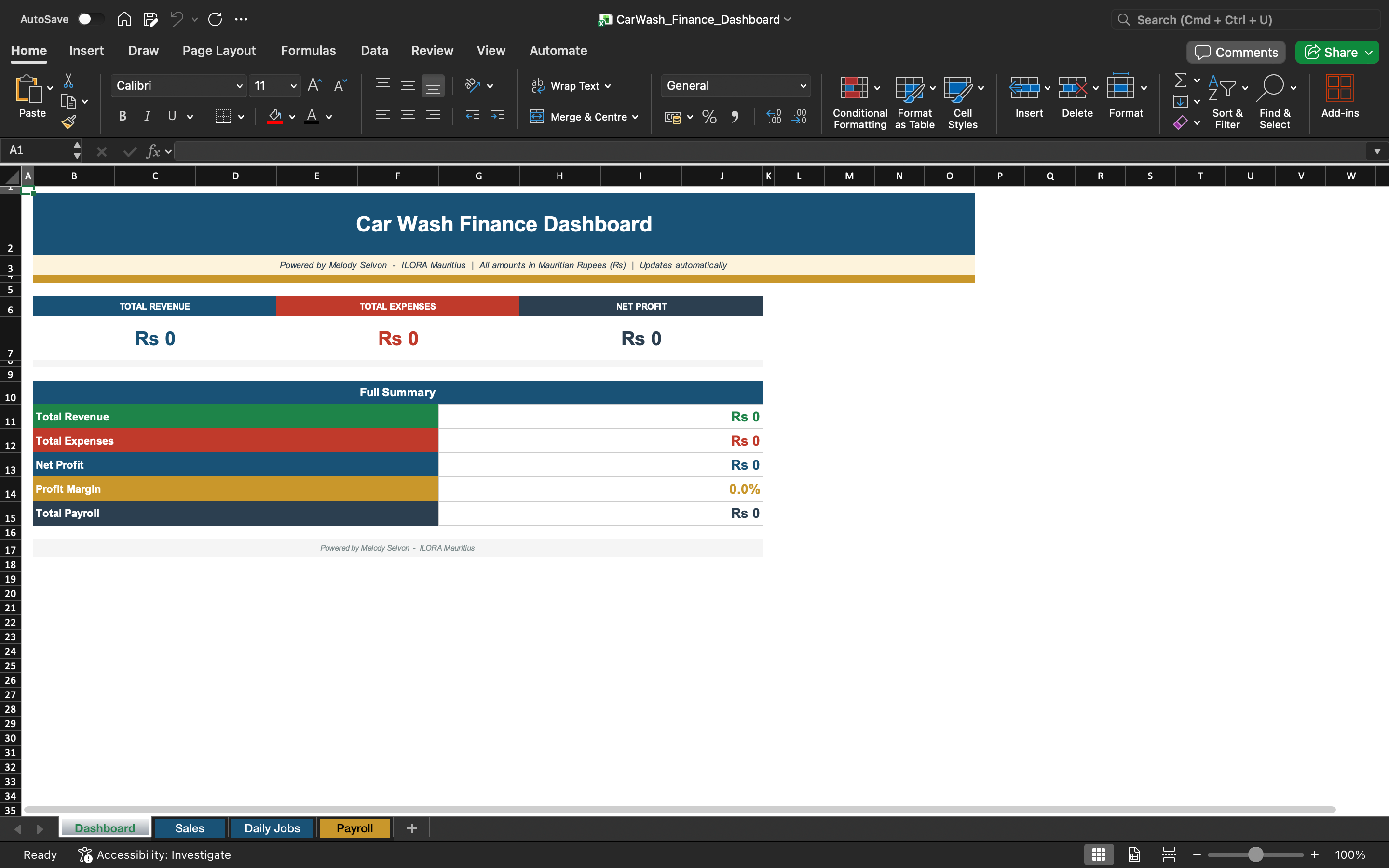Toggle middle align vertical alignment
Image resolution: width=1389 pixels, height=868 pixels.
408,85
